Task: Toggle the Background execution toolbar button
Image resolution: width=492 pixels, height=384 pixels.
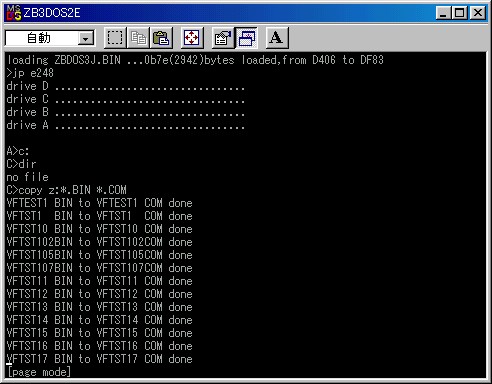Action: 246,38
